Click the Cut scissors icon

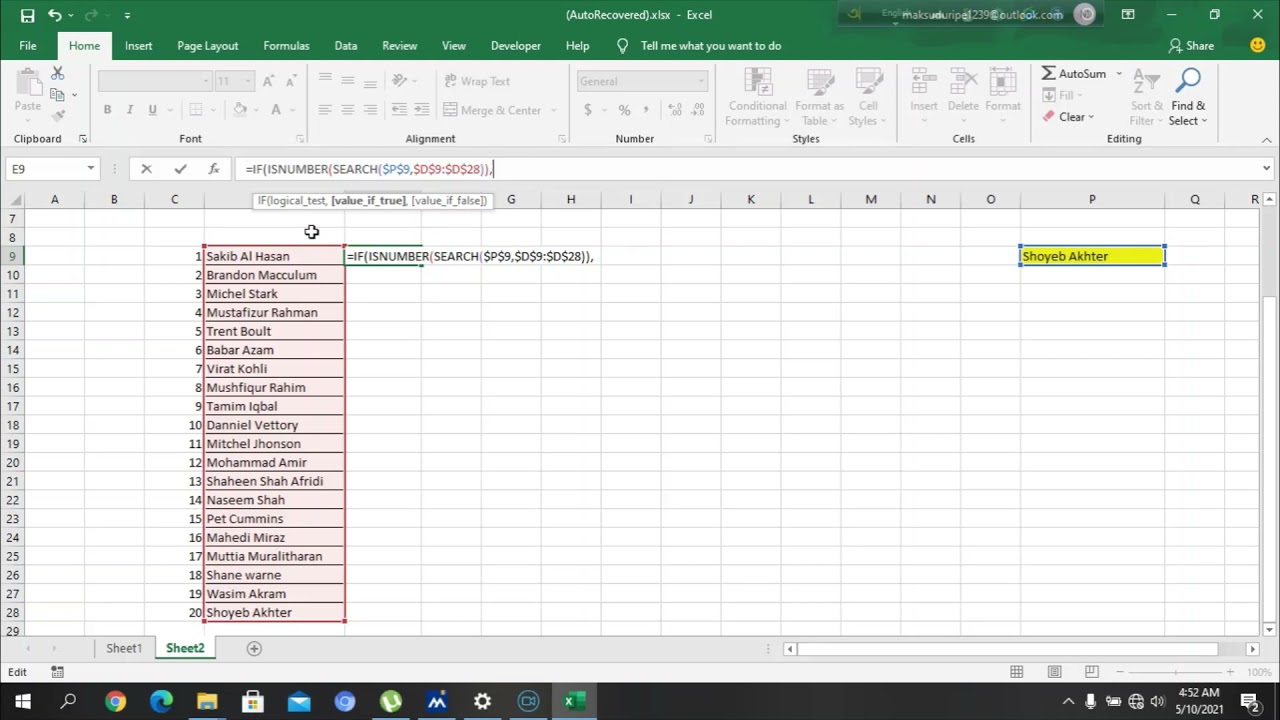click(x=58, y=74)
